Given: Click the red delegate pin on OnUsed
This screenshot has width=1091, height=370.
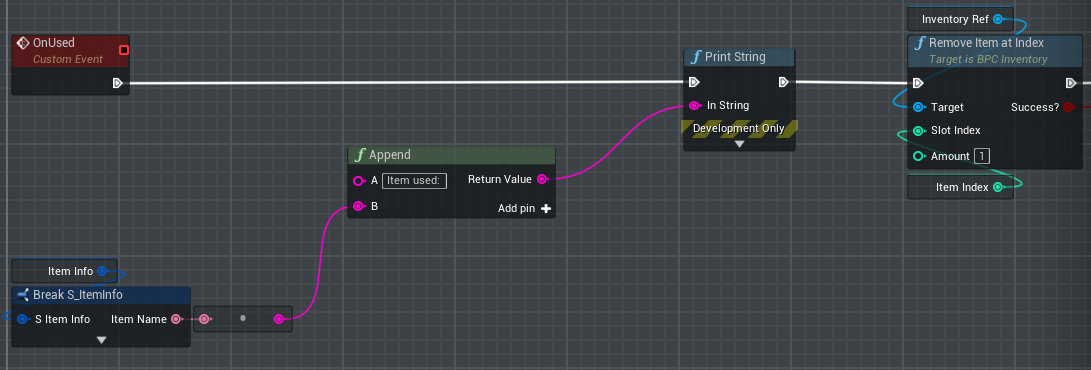Looking at the screenshot, I should [124, 49].
